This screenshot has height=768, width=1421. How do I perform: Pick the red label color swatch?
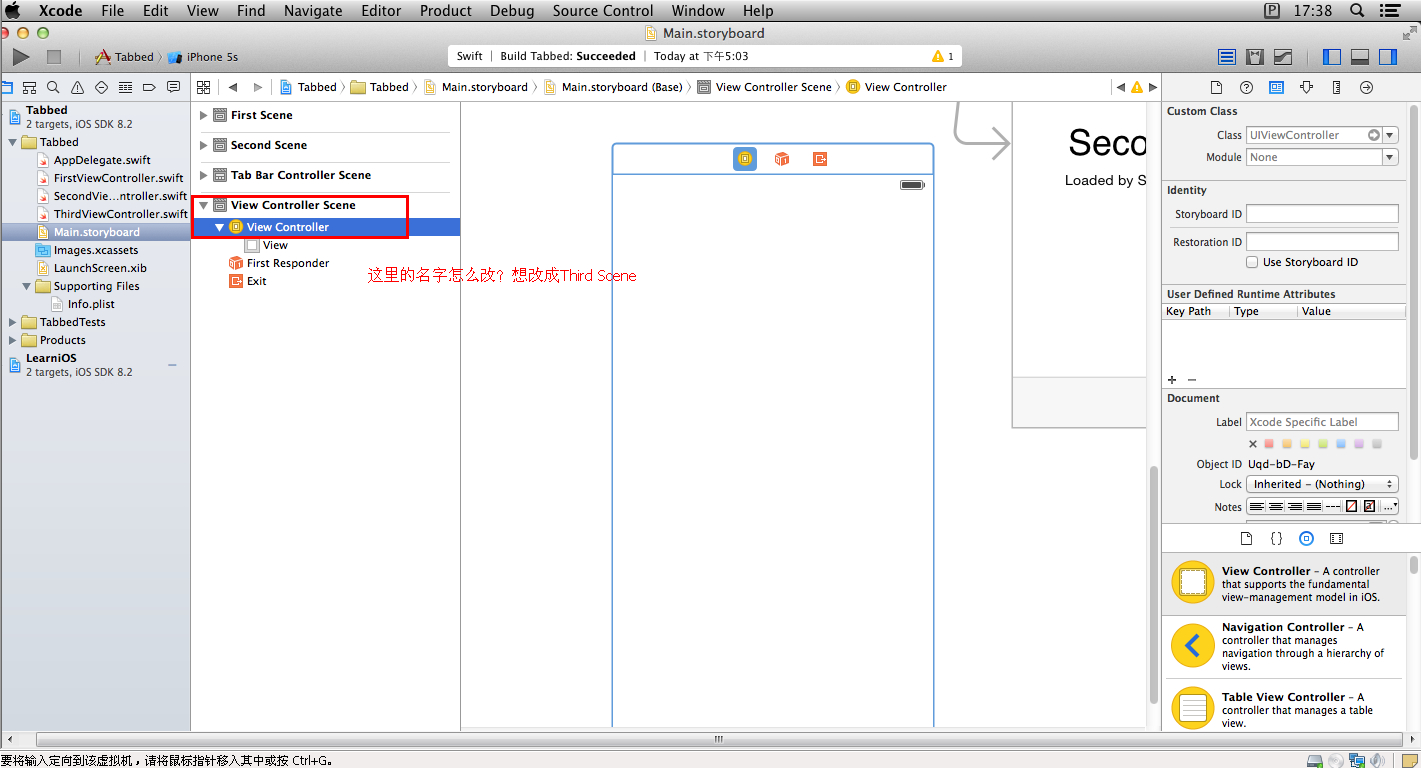[1270, 444]
